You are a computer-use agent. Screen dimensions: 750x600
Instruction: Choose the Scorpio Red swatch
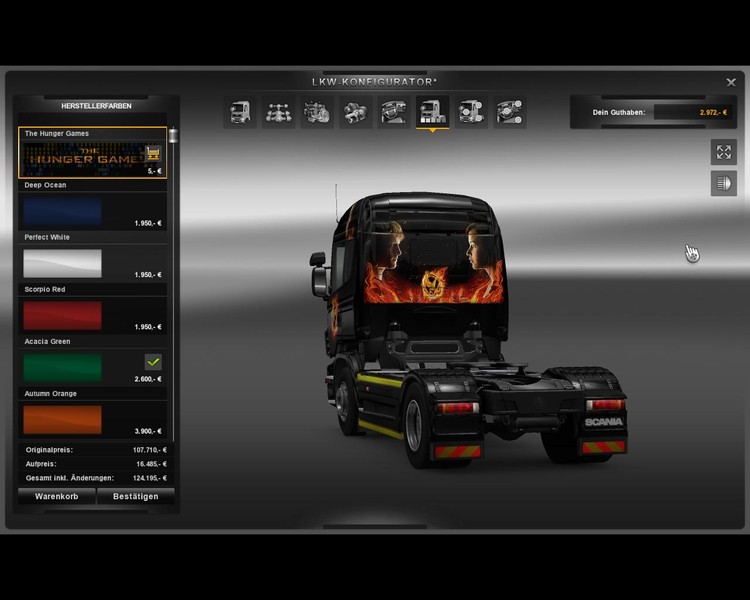coord(63,315)
